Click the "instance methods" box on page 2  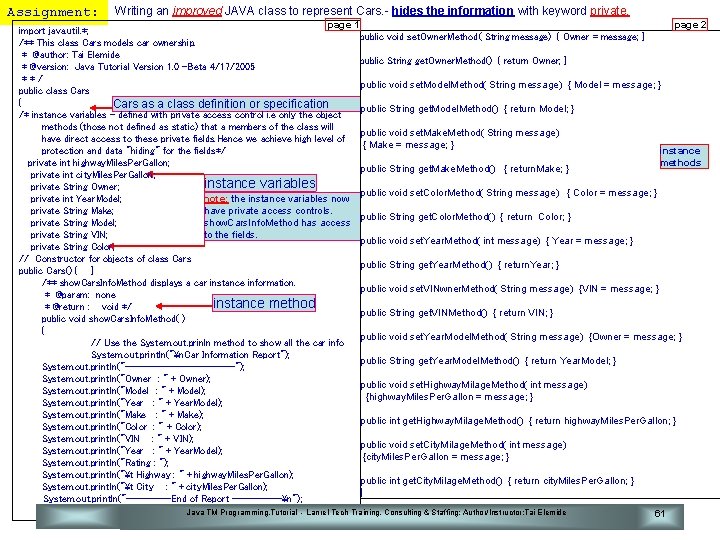pos(684,157)
